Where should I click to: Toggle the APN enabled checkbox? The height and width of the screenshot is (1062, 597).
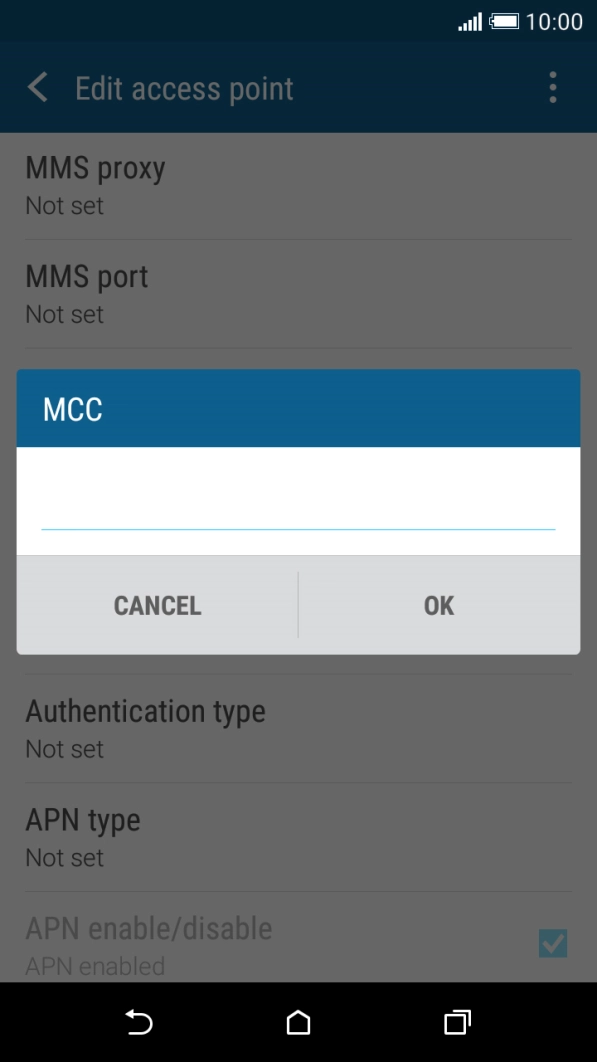coord(553,943)
